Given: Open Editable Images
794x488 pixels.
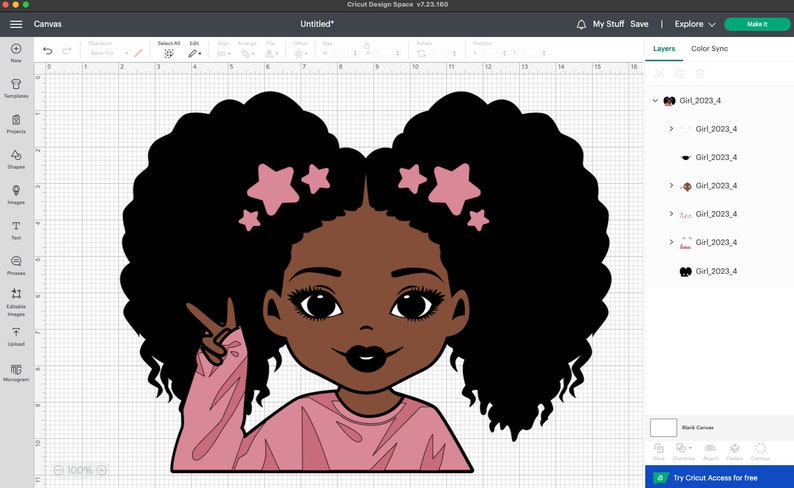Looking at the screenshot, I should tap(16, 302).
